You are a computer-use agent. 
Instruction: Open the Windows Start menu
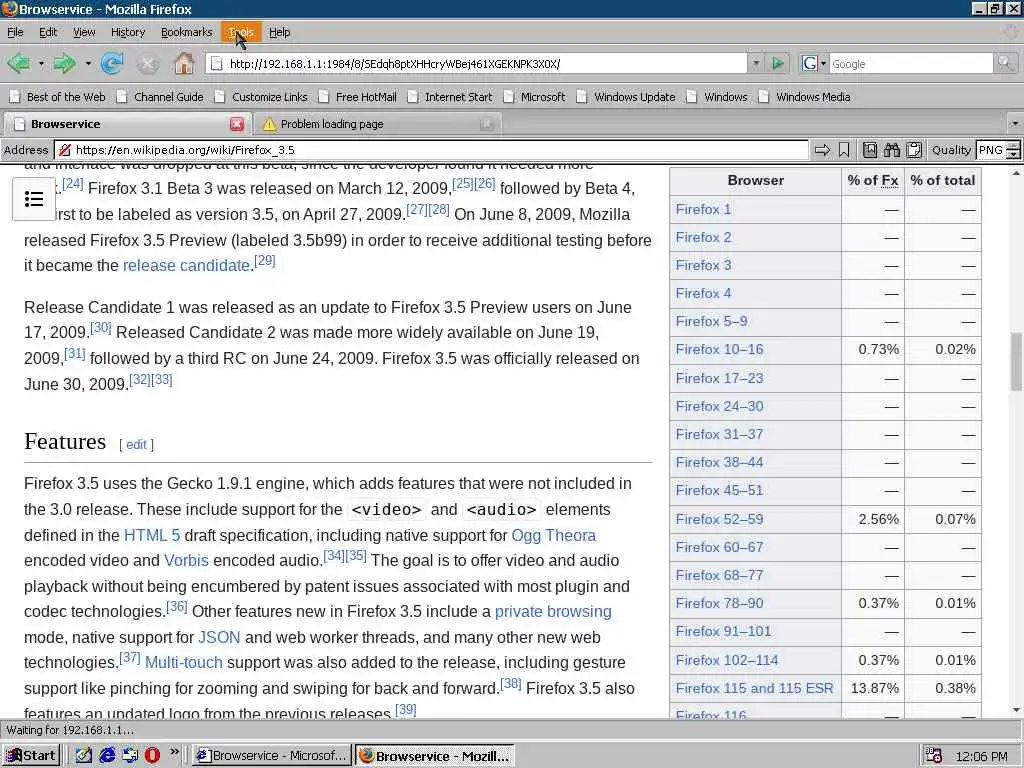click(x=31, y=756)
